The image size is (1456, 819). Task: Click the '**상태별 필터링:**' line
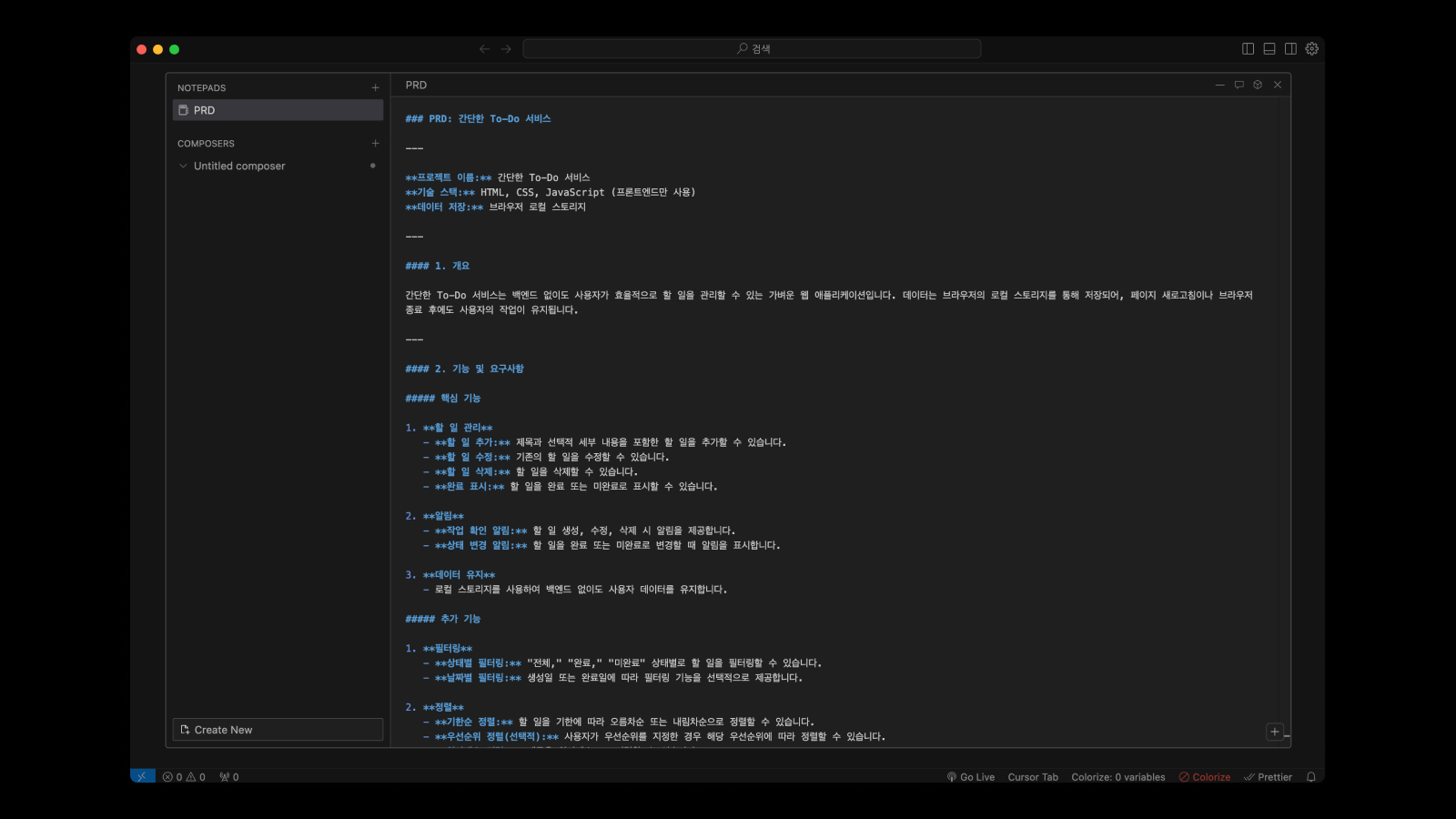[622, 663]
